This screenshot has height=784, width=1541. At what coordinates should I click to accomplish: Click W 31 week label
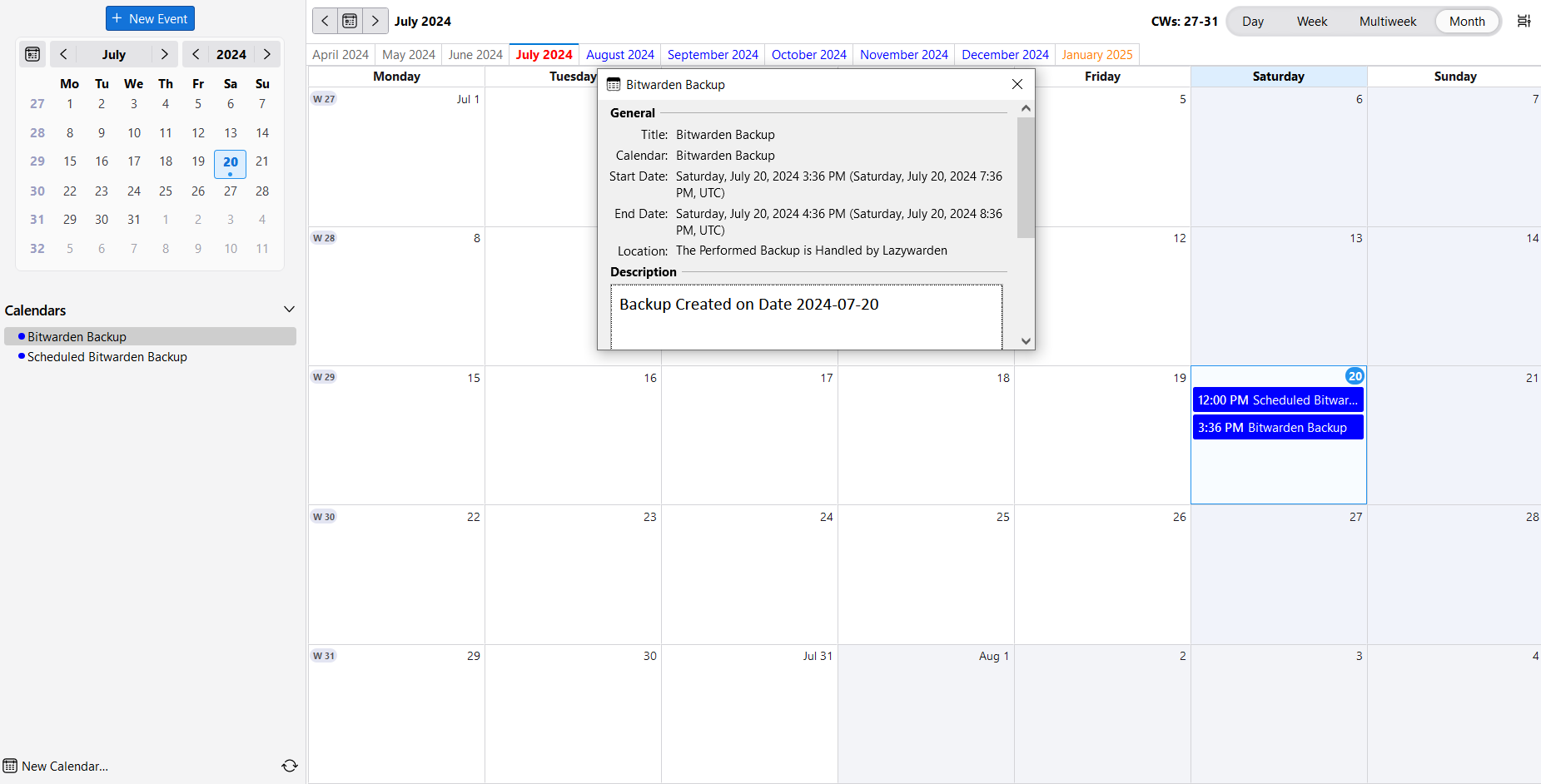pos(324,656)
